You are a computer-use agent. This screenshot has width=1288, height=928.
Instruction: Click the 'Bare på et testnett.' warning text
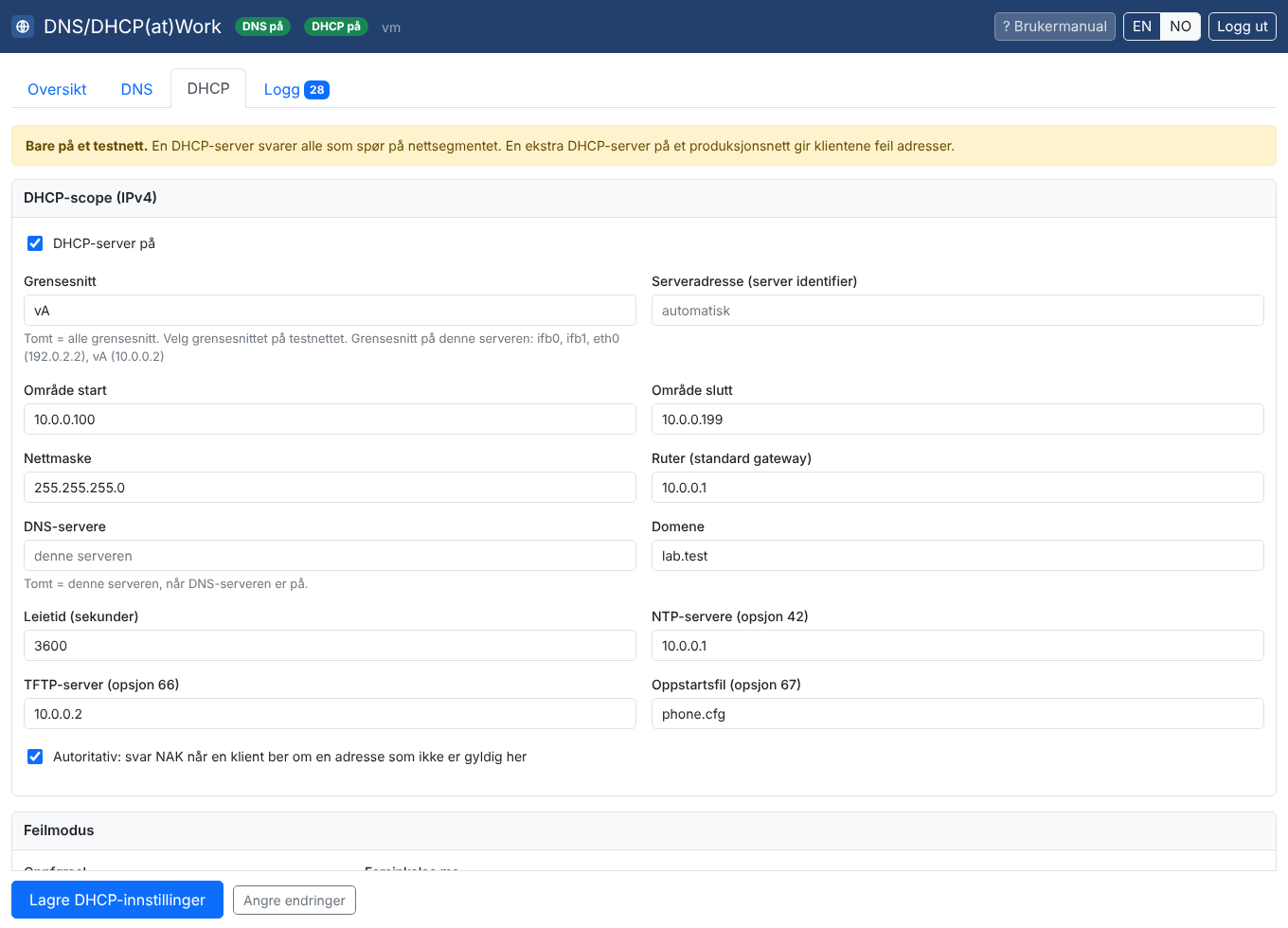point(86,146)
